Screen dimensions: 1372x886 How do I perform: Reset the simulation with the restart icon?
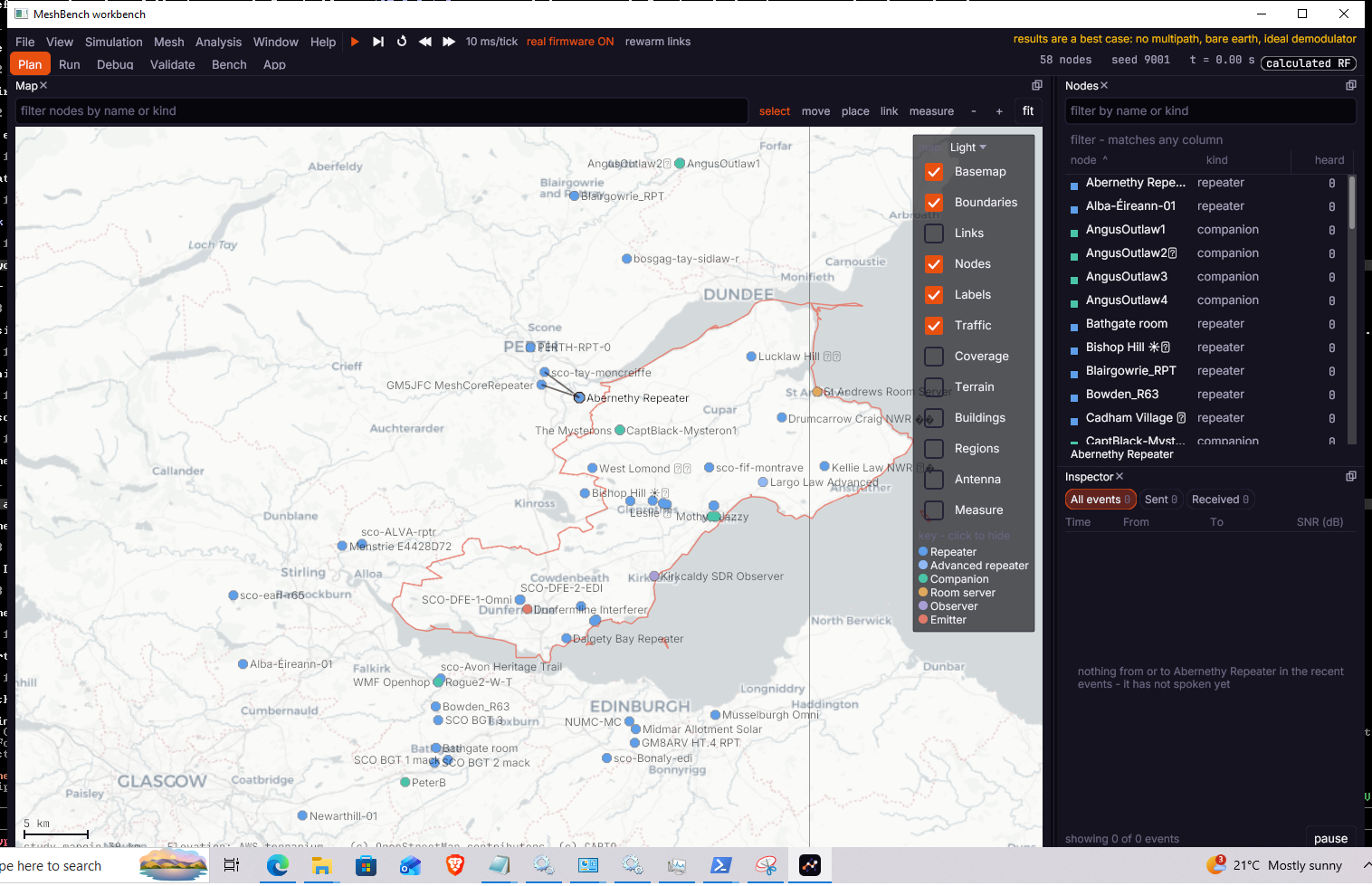point(402,42)
